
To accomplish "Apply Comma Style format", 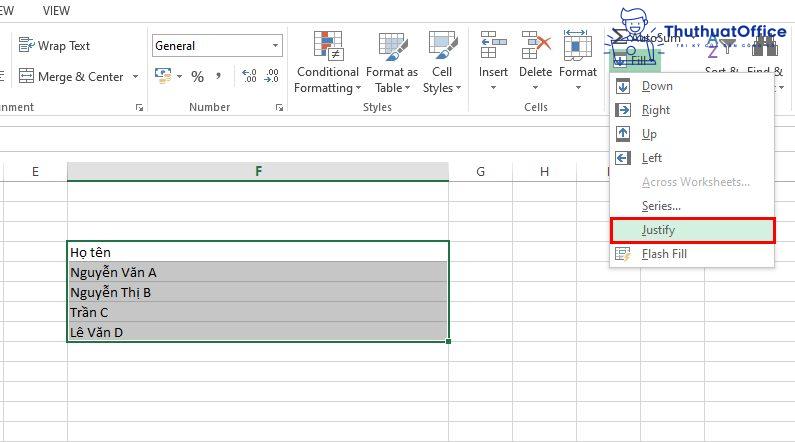I will pyautogui.click(x=219, y=76).
